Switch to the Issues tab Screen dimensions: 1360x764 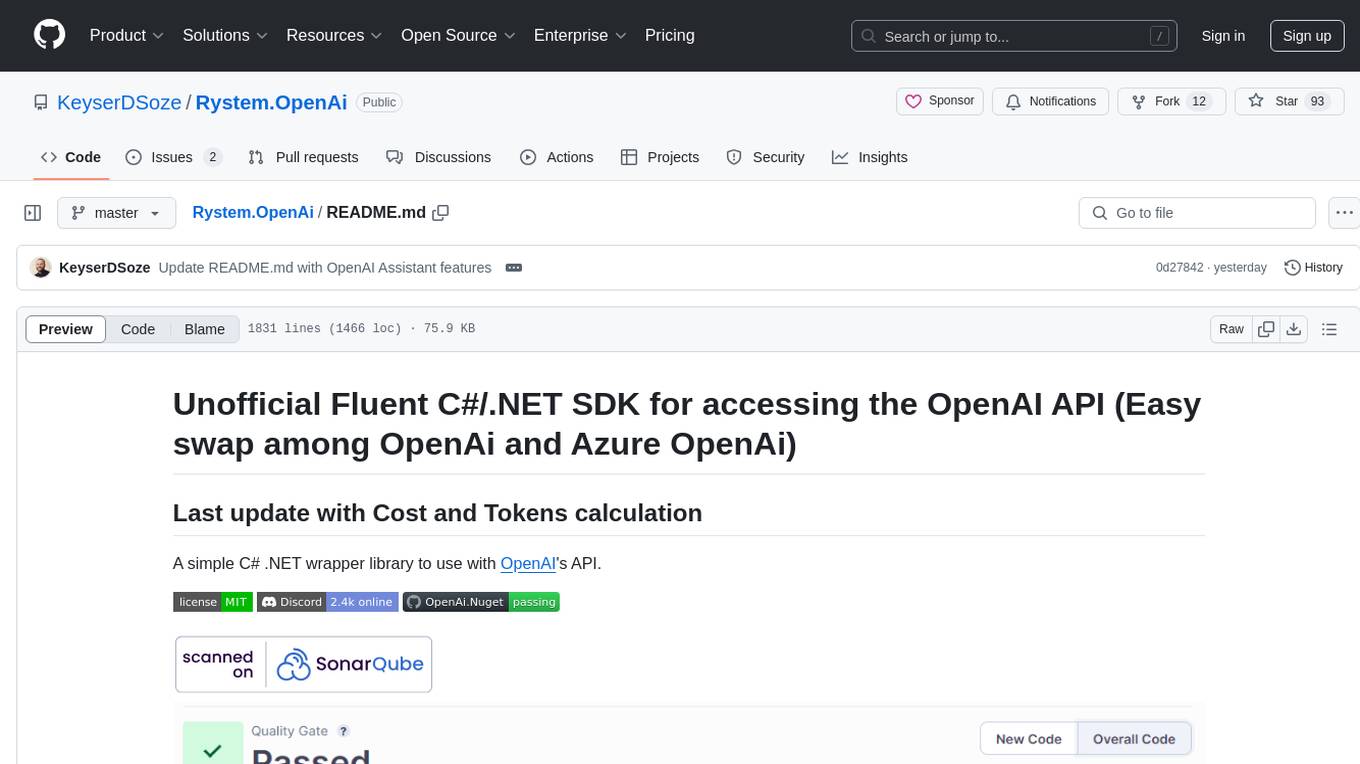pos(174,157)
